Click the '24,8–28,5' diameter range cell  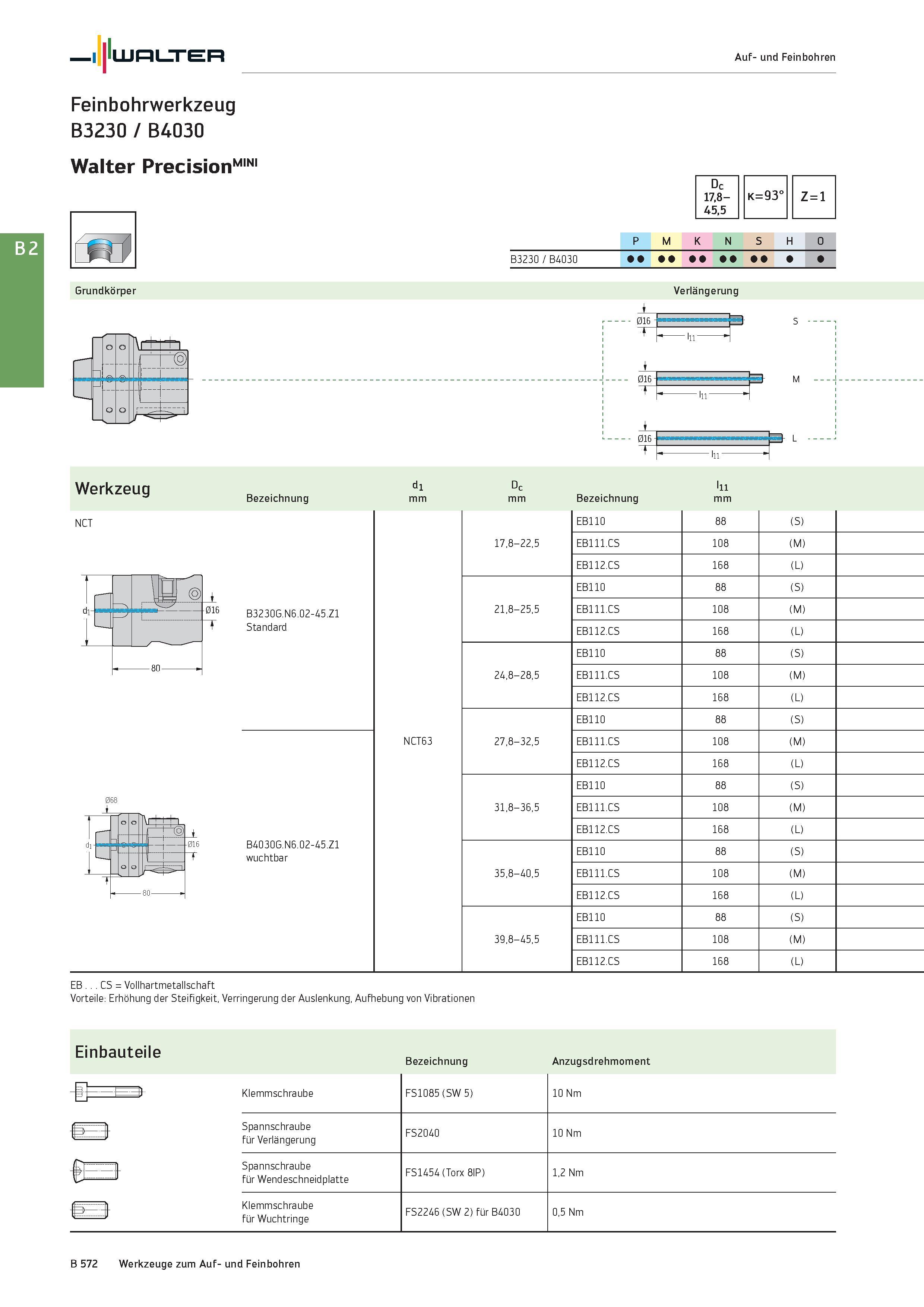(517, 675)
